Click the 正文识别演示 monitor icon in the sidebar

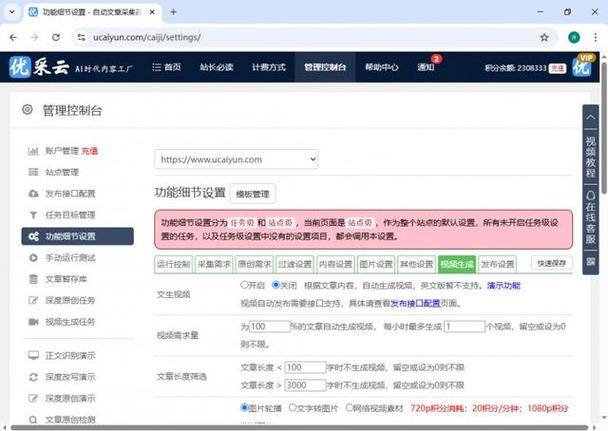point(33,355)
